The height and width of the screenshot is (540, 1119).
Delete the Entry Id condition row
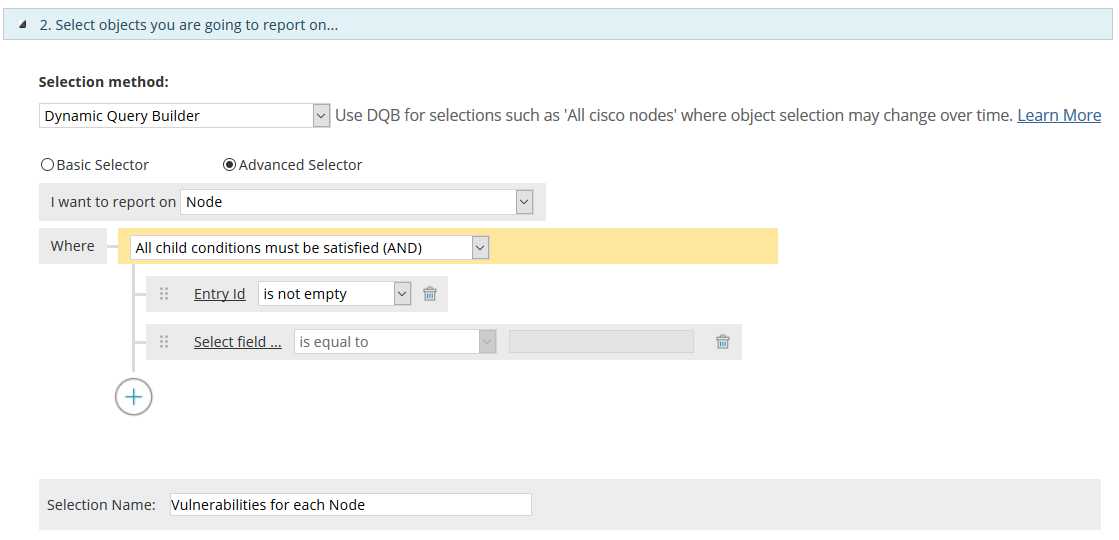430,294
